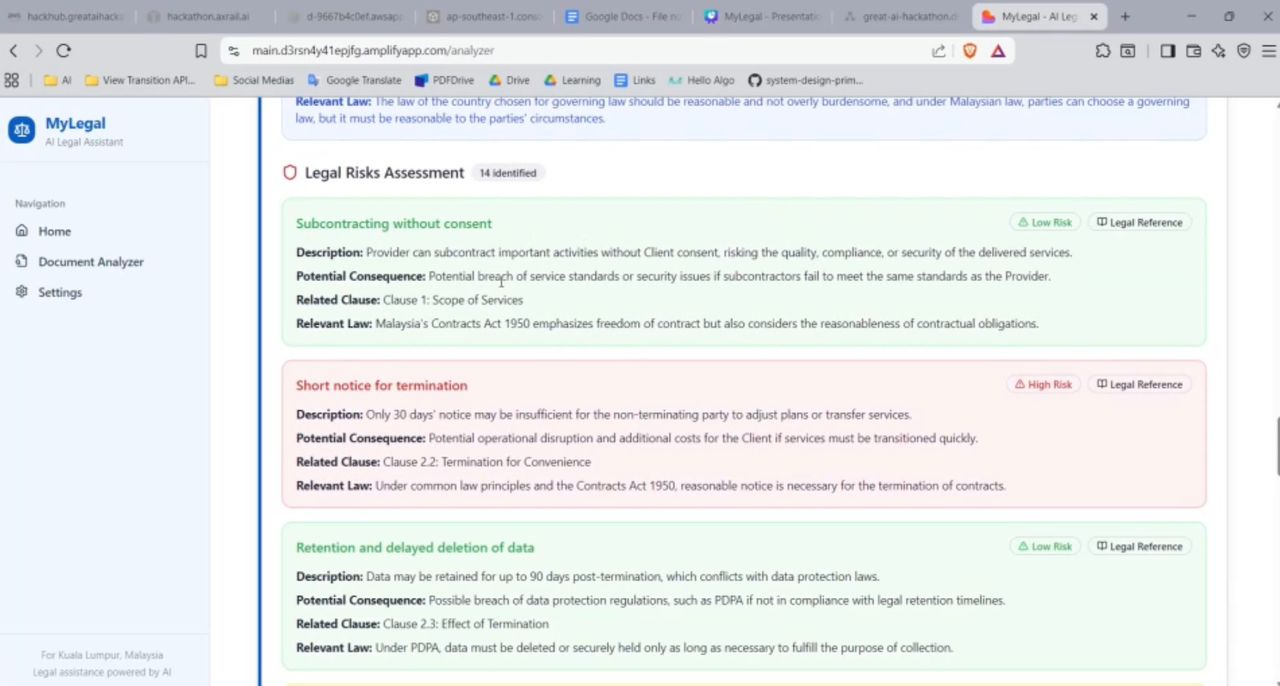The width and height of the screenshot is (1280, 686).
Task: Open Legal Reference for Short notice for termination
Action: click(x=1139, y=384)
